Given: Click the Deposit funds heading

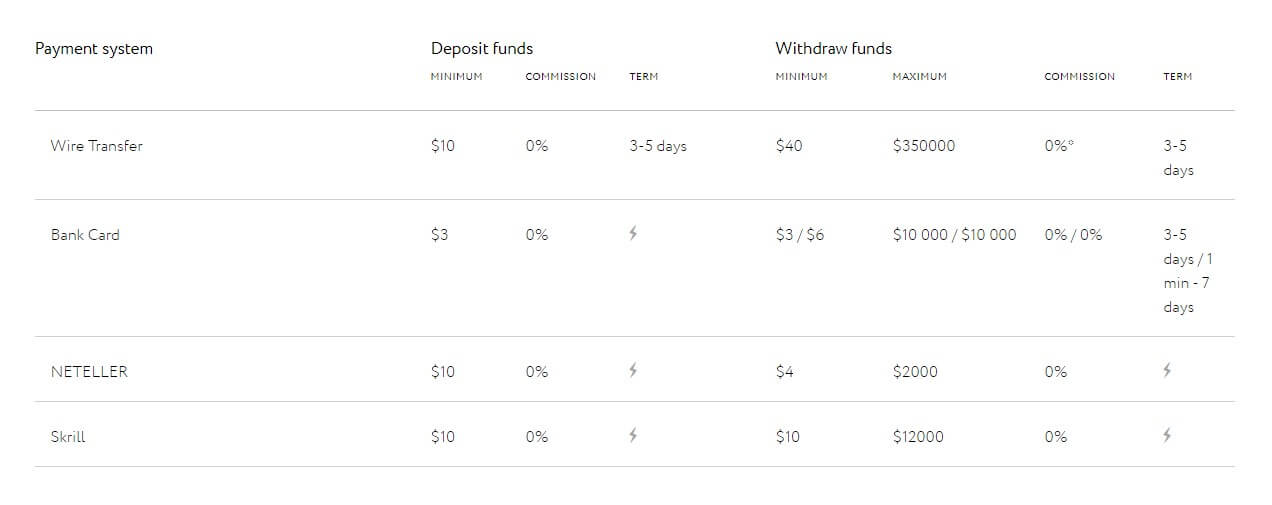Looking at the screenshot, I should 482,48.
